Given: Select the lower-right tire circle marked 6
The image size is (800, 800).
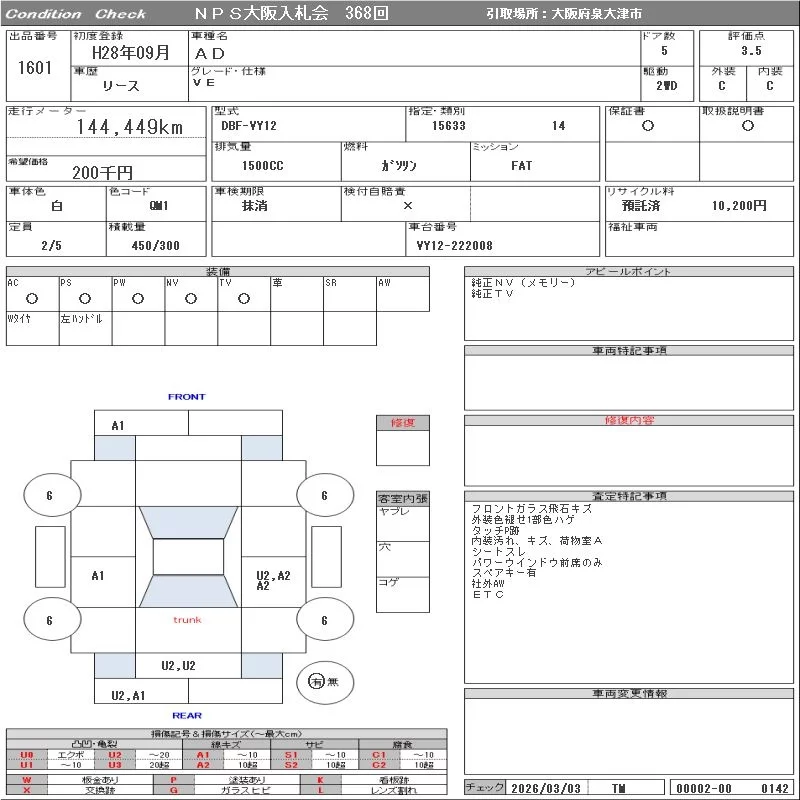Looking at the screenshot, I should (324, 620).
